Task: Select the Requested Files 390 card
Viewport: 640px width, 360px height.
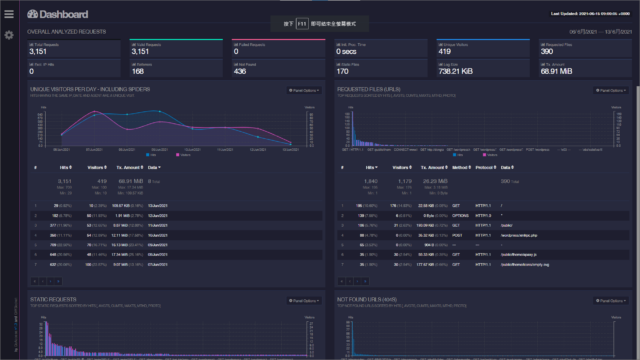Action: [585, 48]
